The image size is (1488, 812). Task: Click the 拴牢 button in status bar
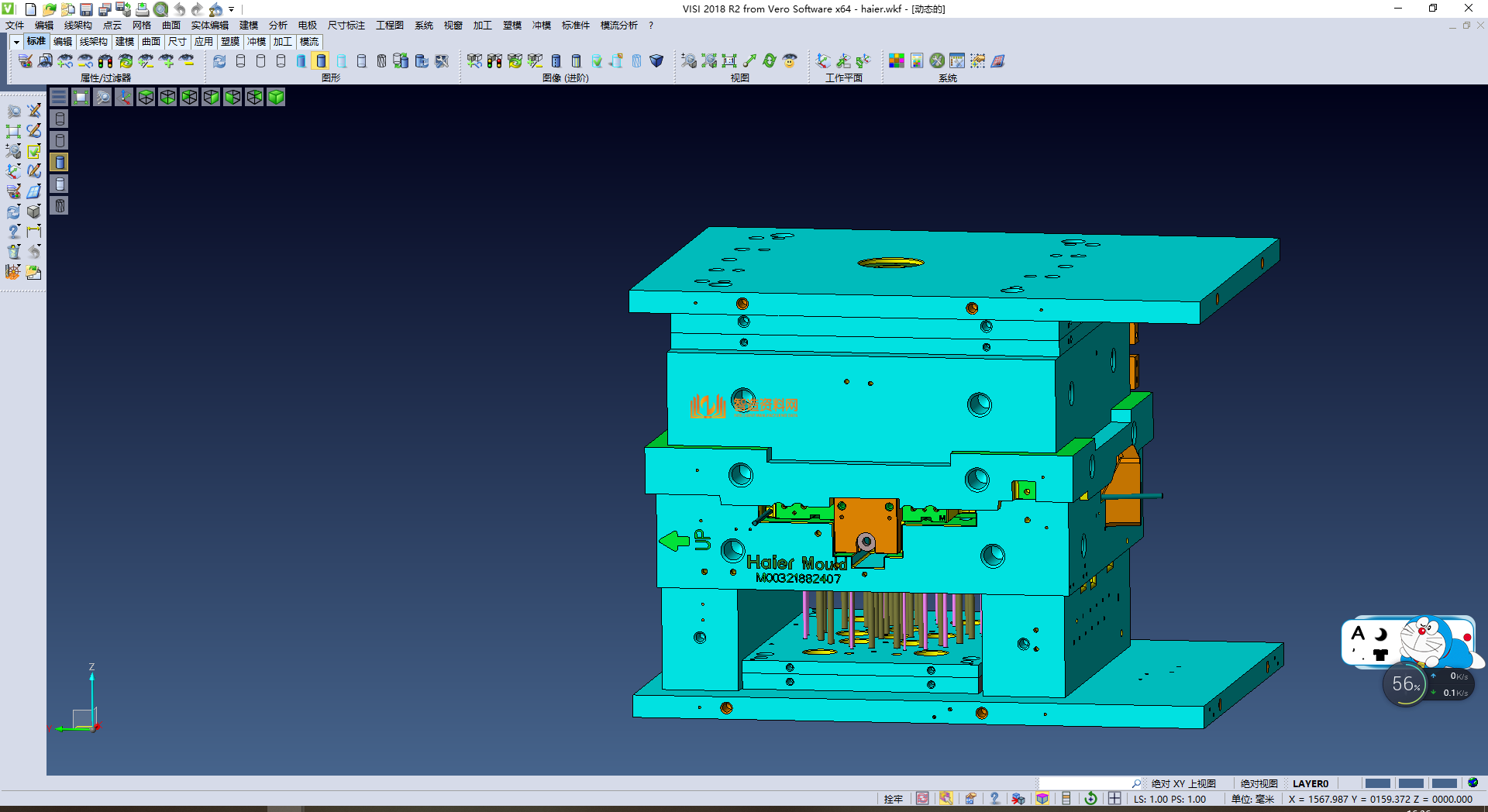(893, 799)
